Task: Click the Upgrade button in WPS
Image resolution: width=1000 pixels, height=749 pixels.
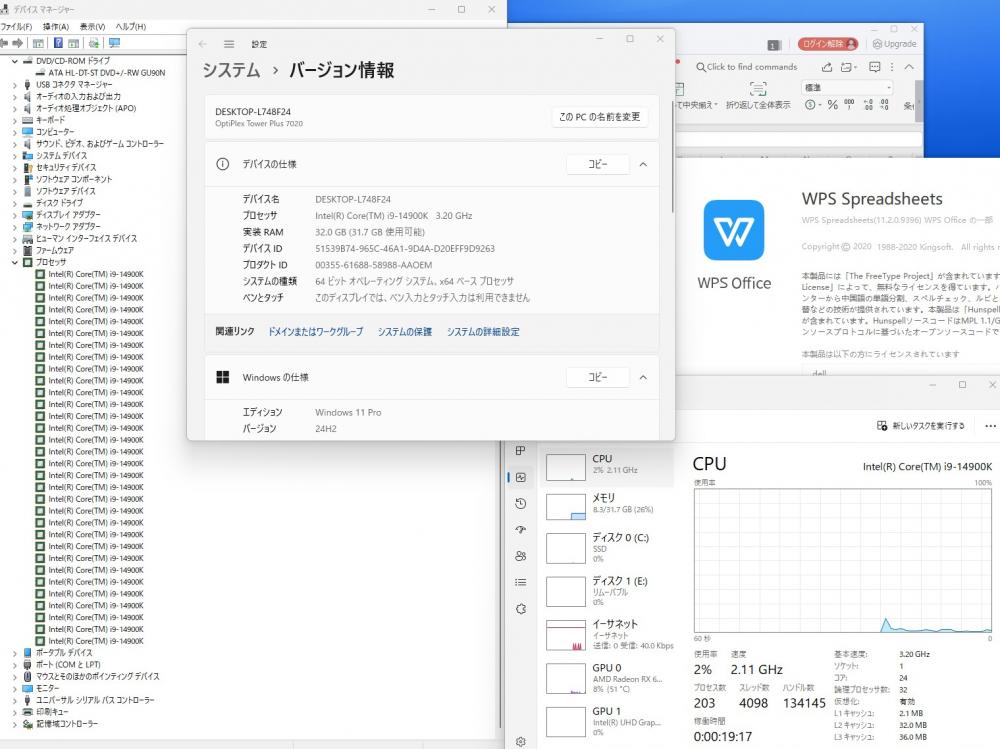Action: [x=894, y=44]
